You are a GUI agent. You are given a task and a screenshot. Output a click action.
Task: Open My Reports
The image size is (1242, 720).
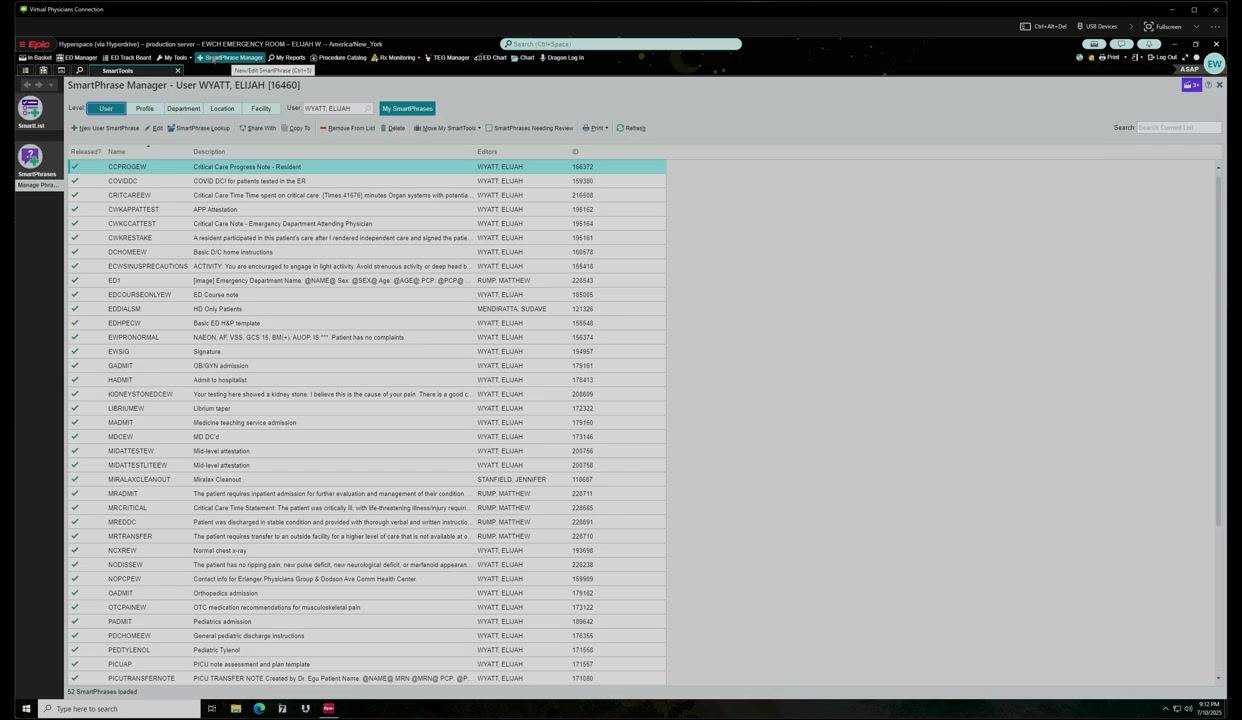(287, 58)
